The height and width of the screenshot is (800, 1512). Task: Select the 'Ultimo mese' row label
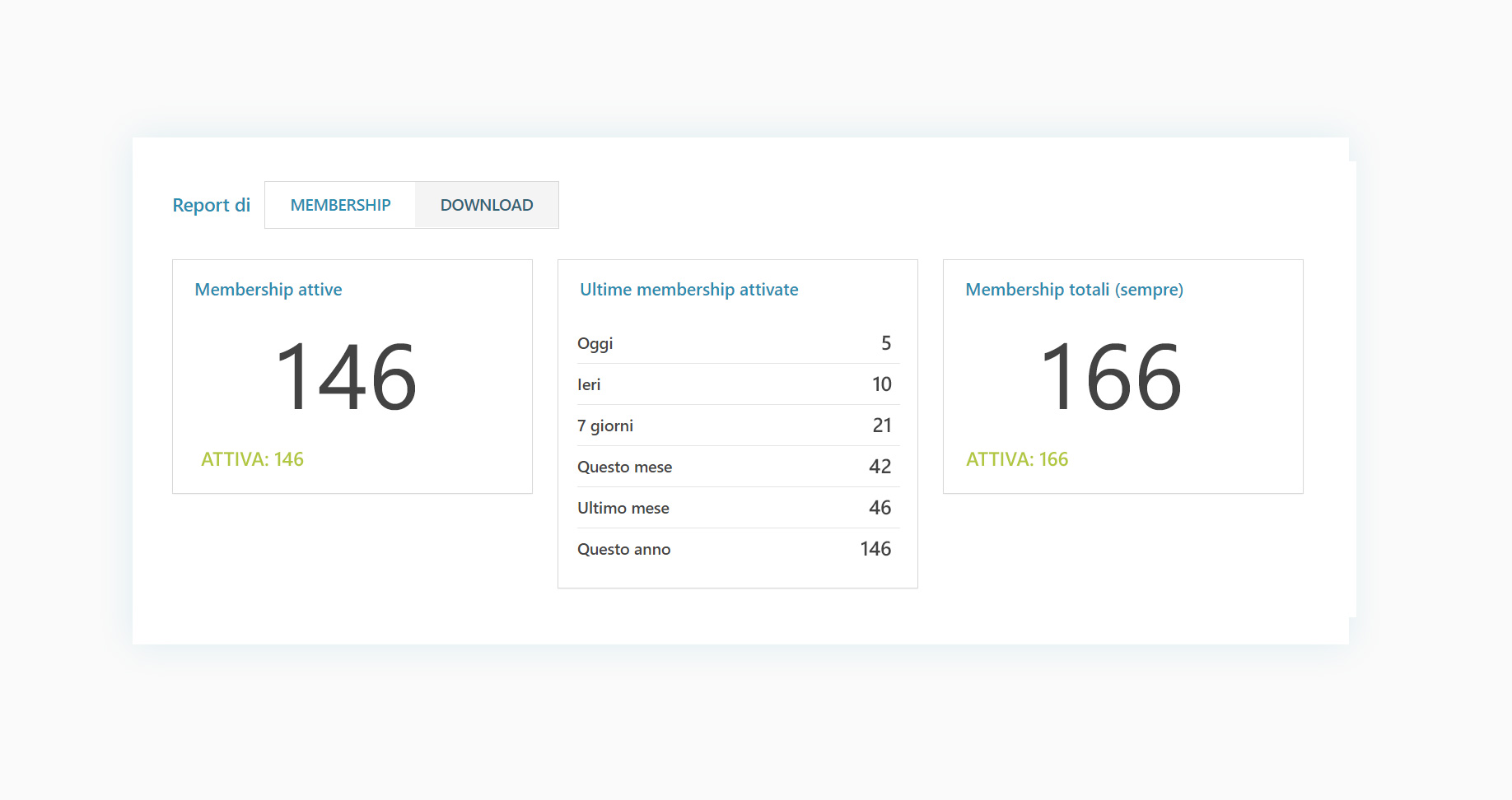(x=623, y=508)
